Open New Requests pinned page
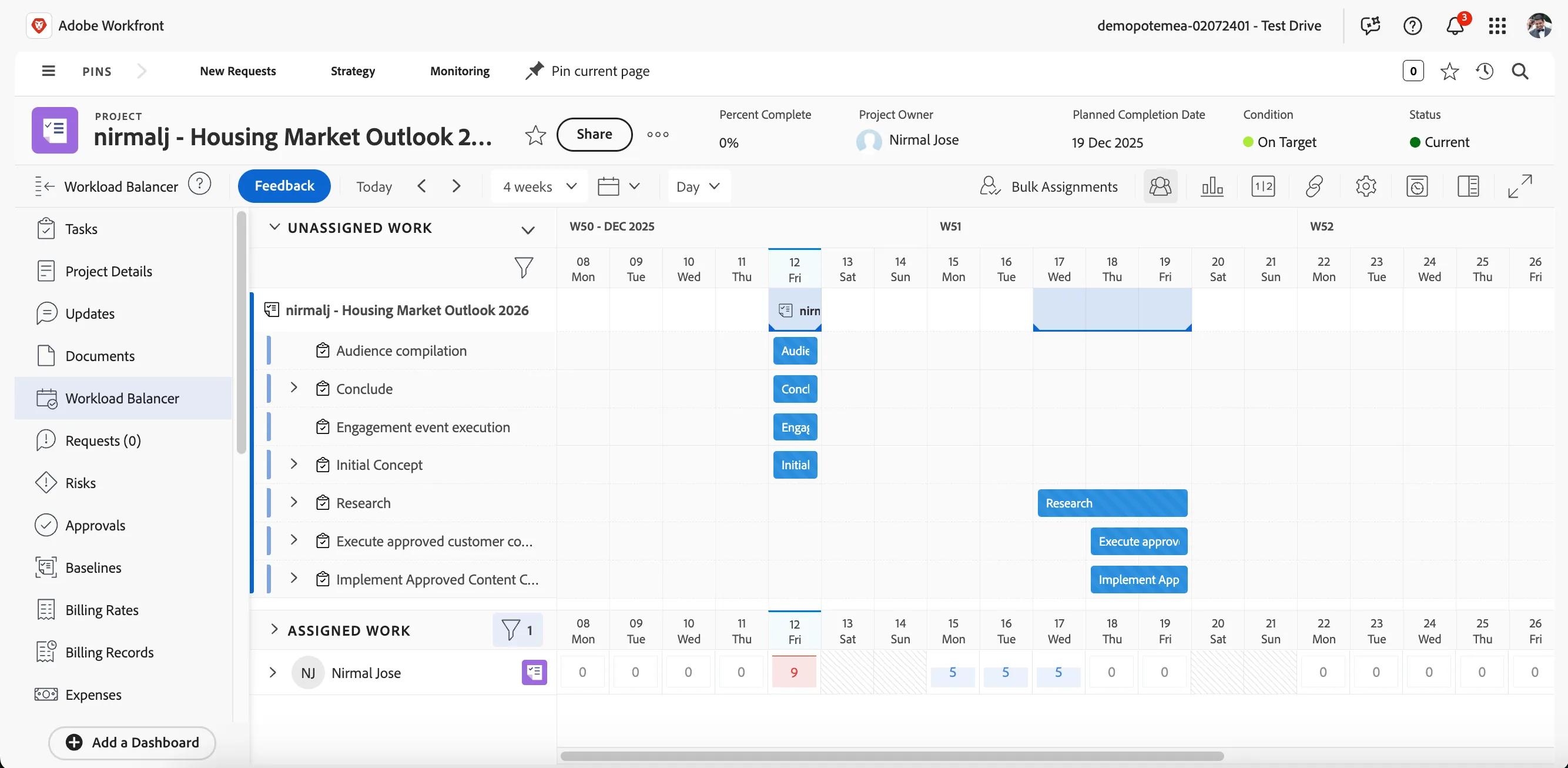The height and width of the screenshot is (768, 1568). (237, 71)
